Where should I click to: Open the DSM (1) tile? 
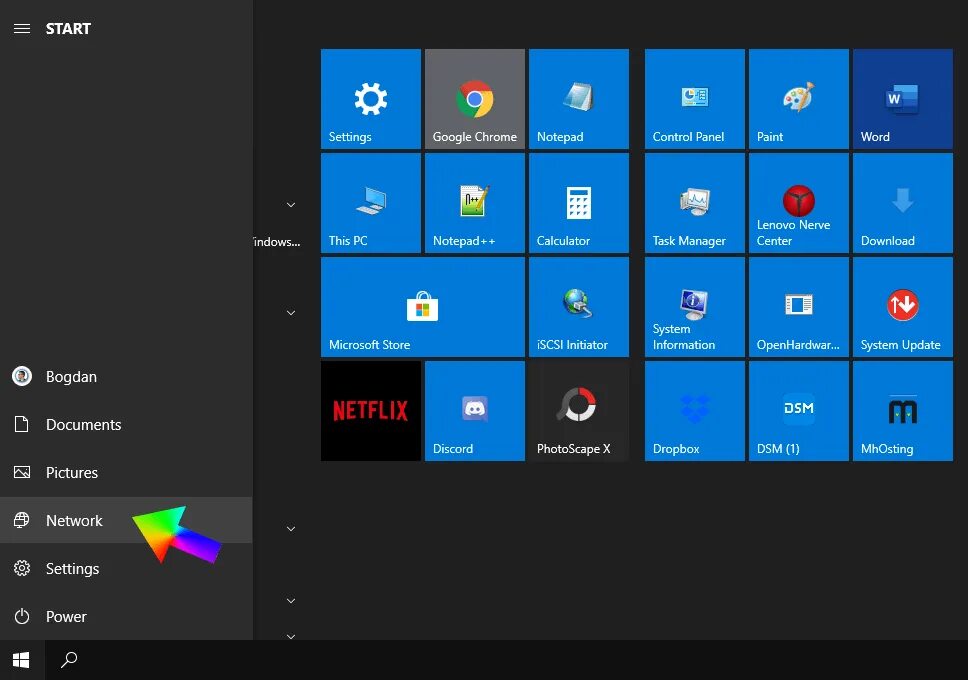(798, 411)
